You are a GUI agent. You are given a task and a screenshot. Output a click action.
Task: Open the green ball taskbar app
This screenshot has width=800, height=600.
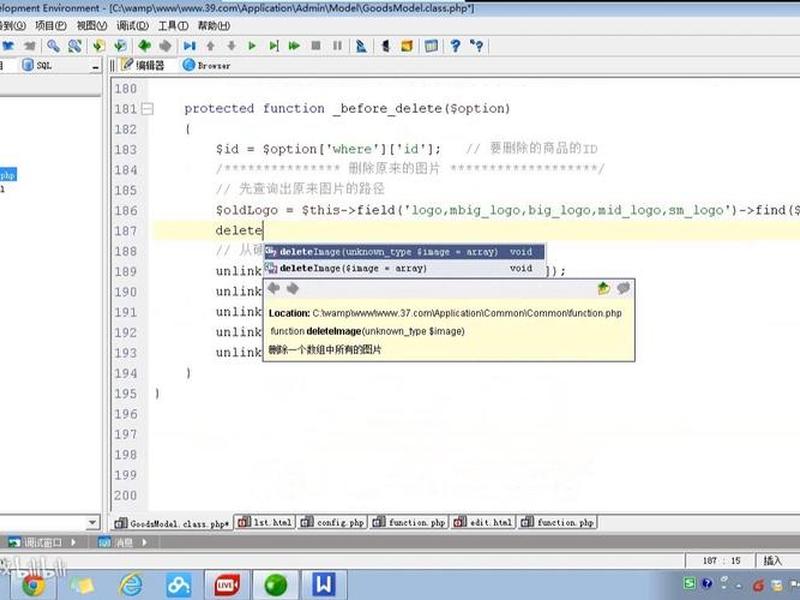[276, 585]
